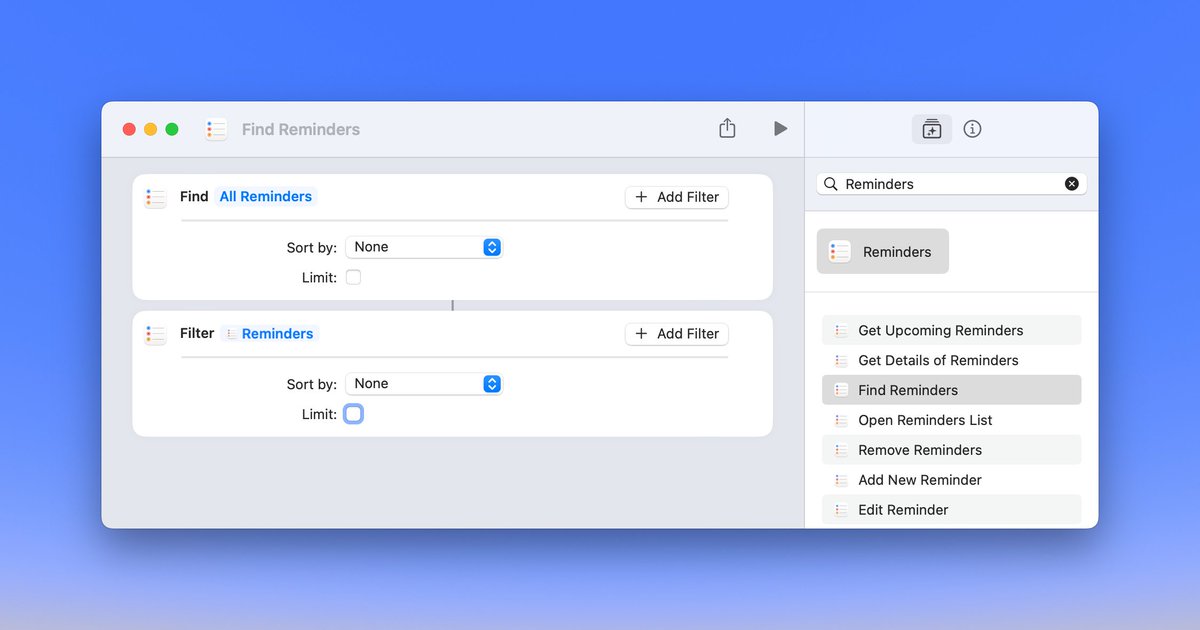Open the Action Library panel icon
Image resolution: width=1200 pixels, height=630 pixels.
coord(932,129)
